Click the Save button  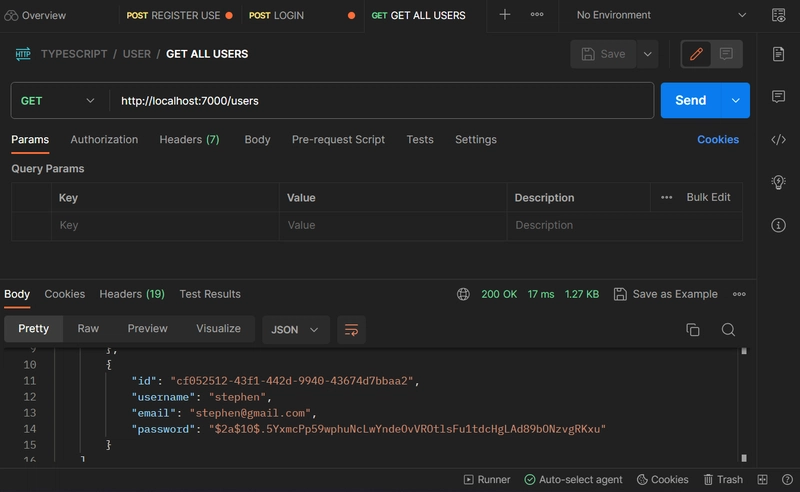[603, 54]
